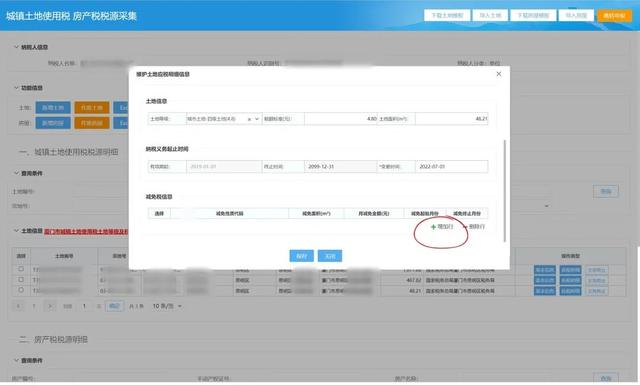Viewport: 640px width, 385px height.
Task: Select the third land row radio button
Action: pos(21,290)
